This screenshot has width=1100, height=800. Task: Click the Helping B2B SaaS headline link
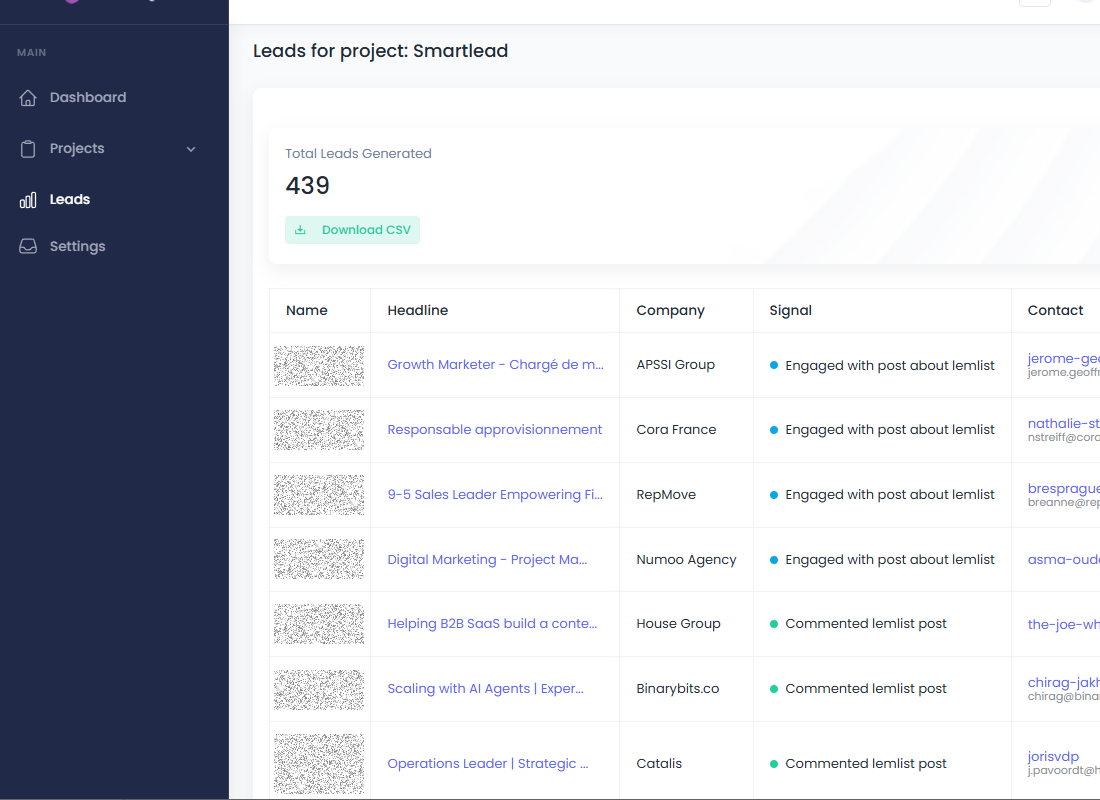click(x=492, y=624)
